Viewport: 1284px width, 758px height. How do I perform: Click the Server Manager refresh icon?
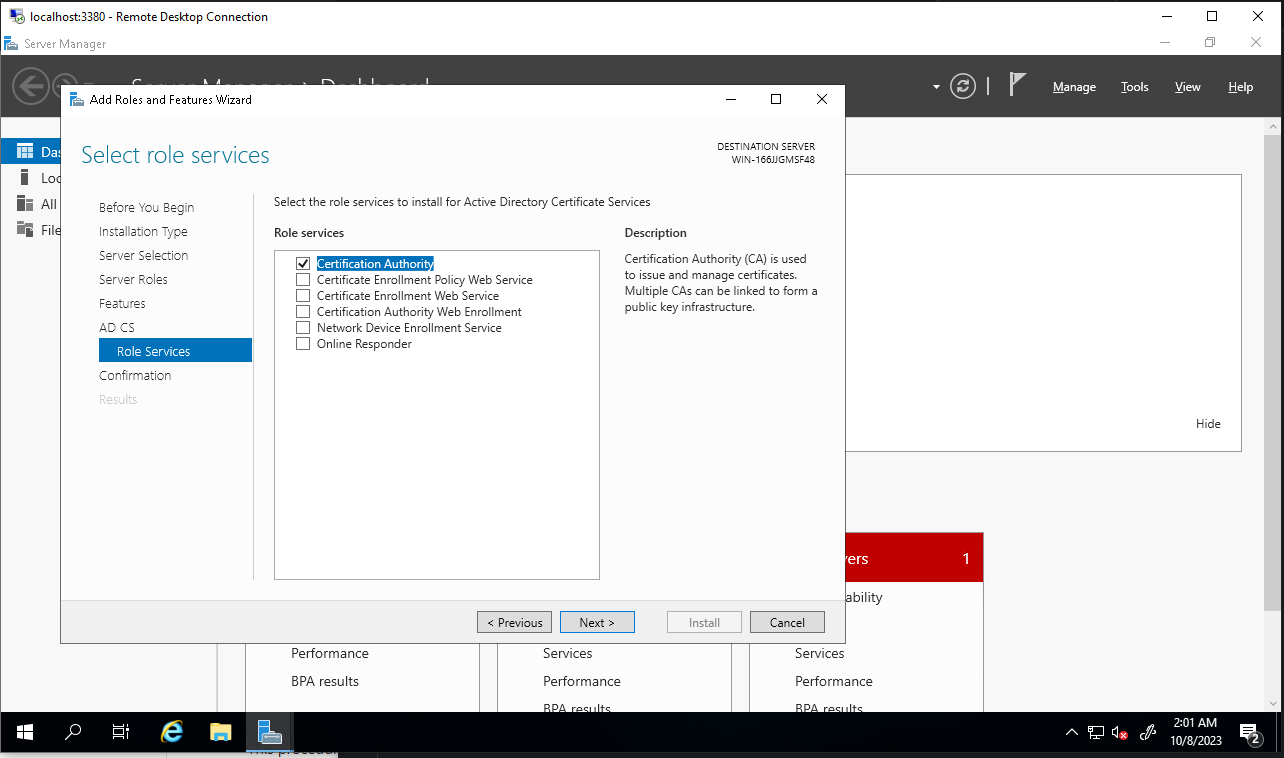pyautogui.click(x=962, y=86)
